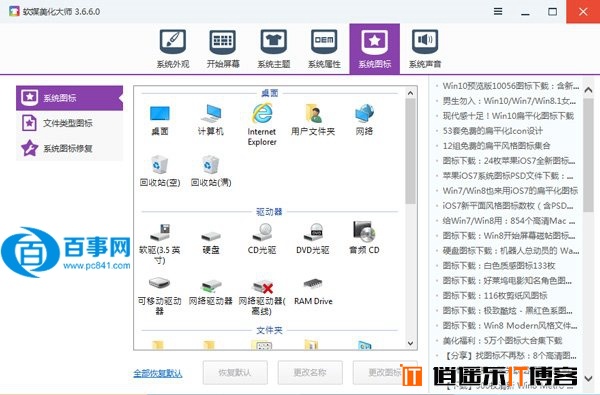Open the 53套免费的扁平化Icon设计 article
The height and width of the screenshot is (395, 600).
tap(492, 131)
